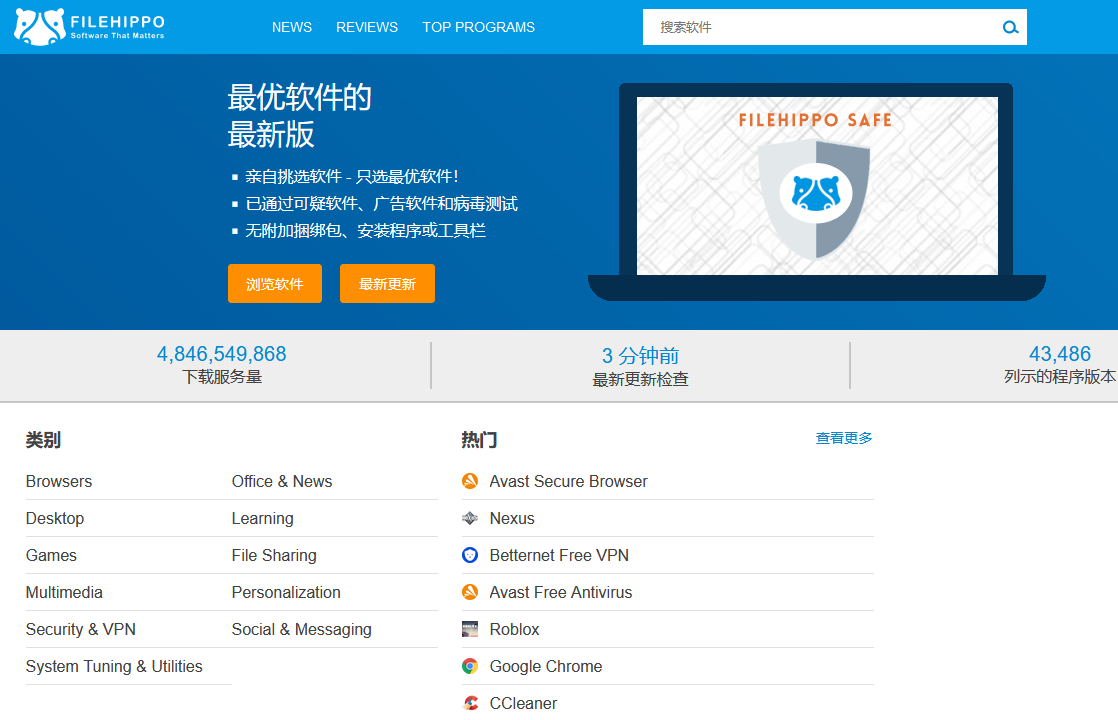Click the magnifying glass search icon
Viewport: 1118px width, 720px height.
[x=1010, y=28]
